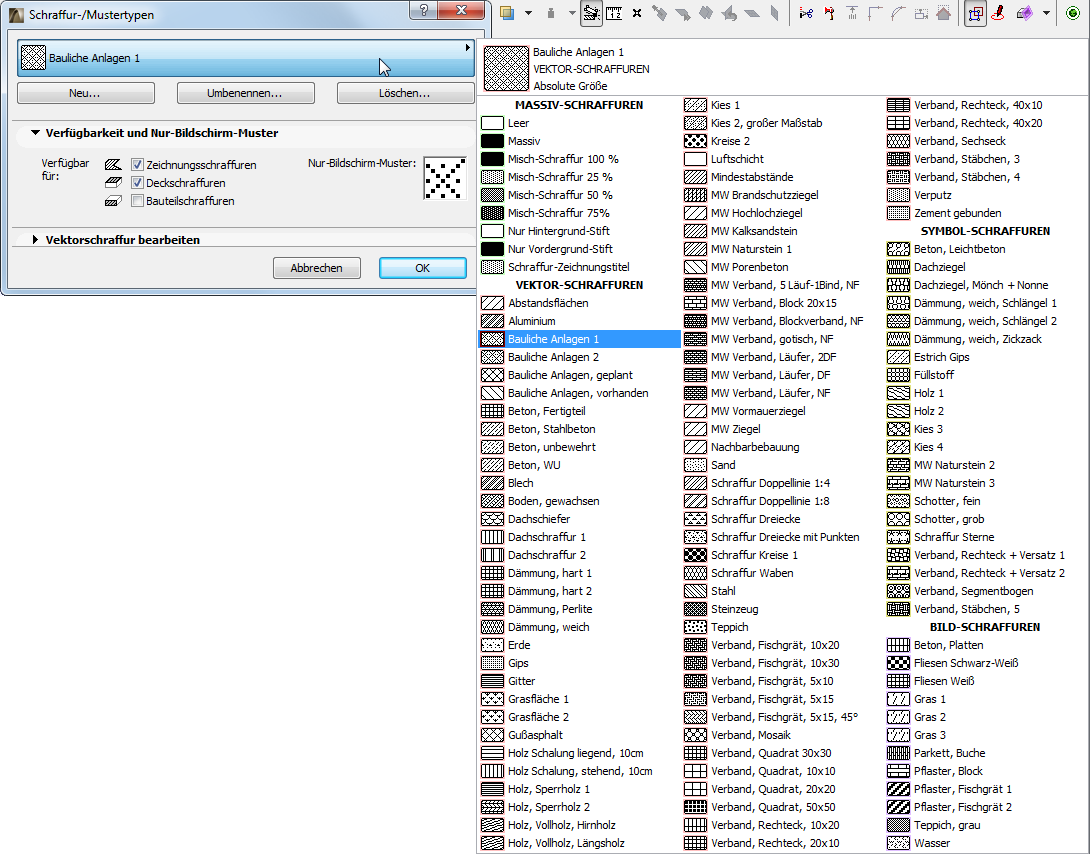Confirm with the OK button
The image size is (1090, 854).
click(x=423, y=268)
